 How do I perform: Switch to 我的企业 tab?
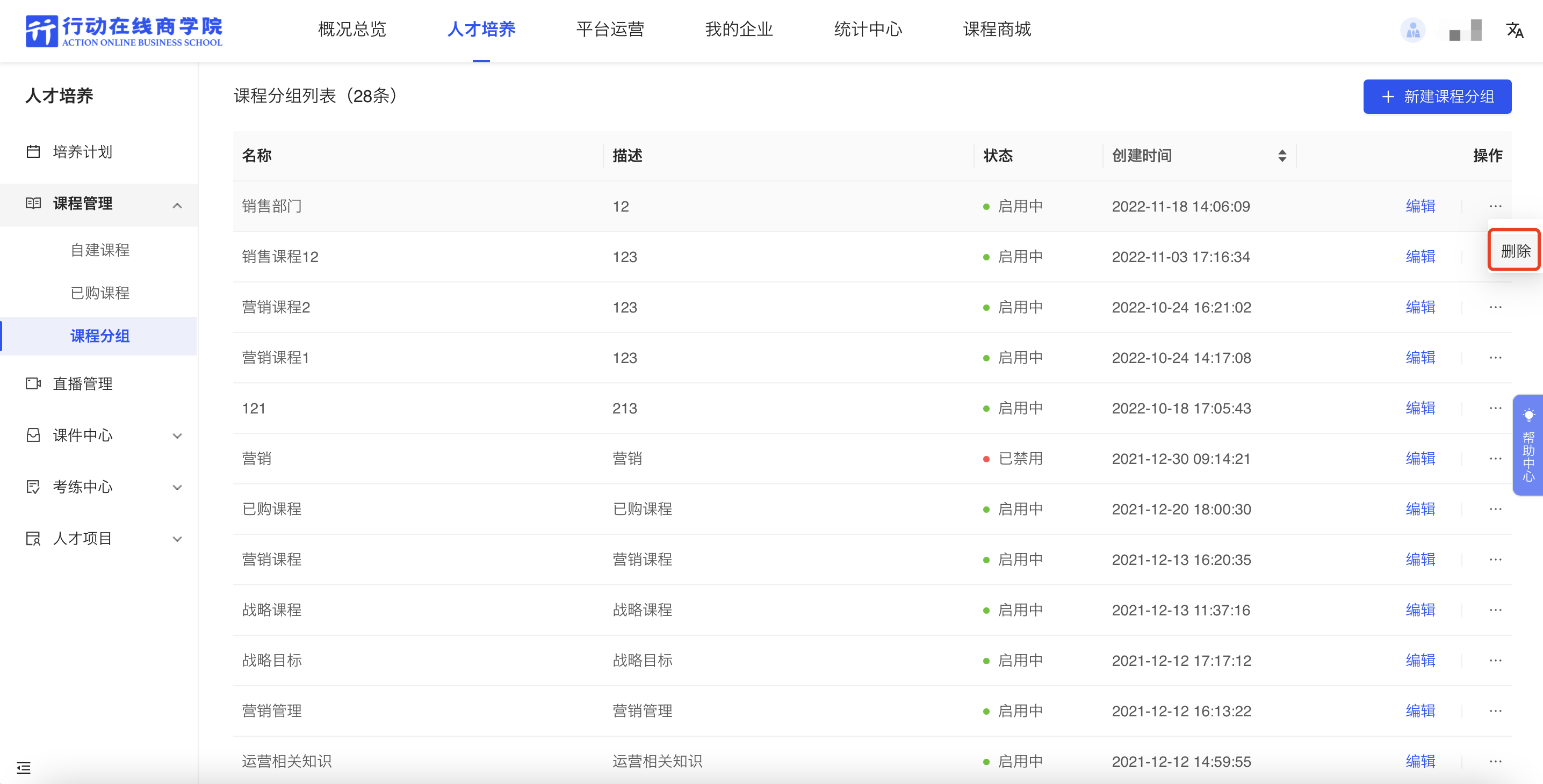coord(739,30)
